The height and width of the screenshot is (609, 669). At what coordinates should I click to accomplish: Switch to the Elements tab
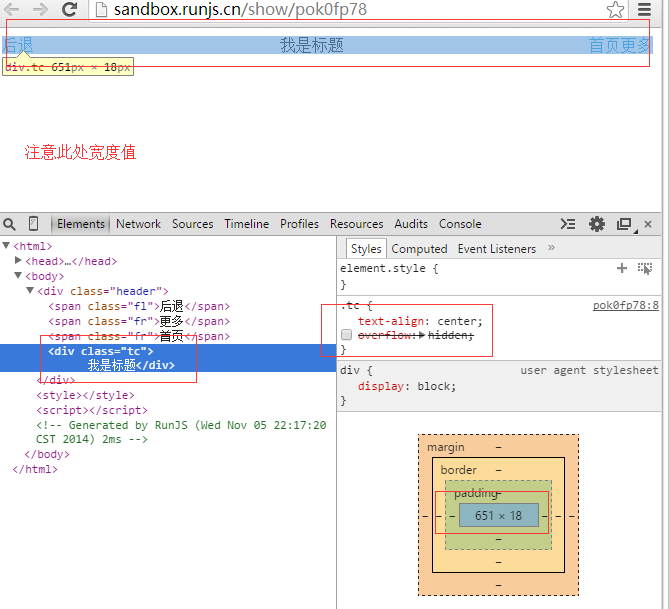coord(81,224)
